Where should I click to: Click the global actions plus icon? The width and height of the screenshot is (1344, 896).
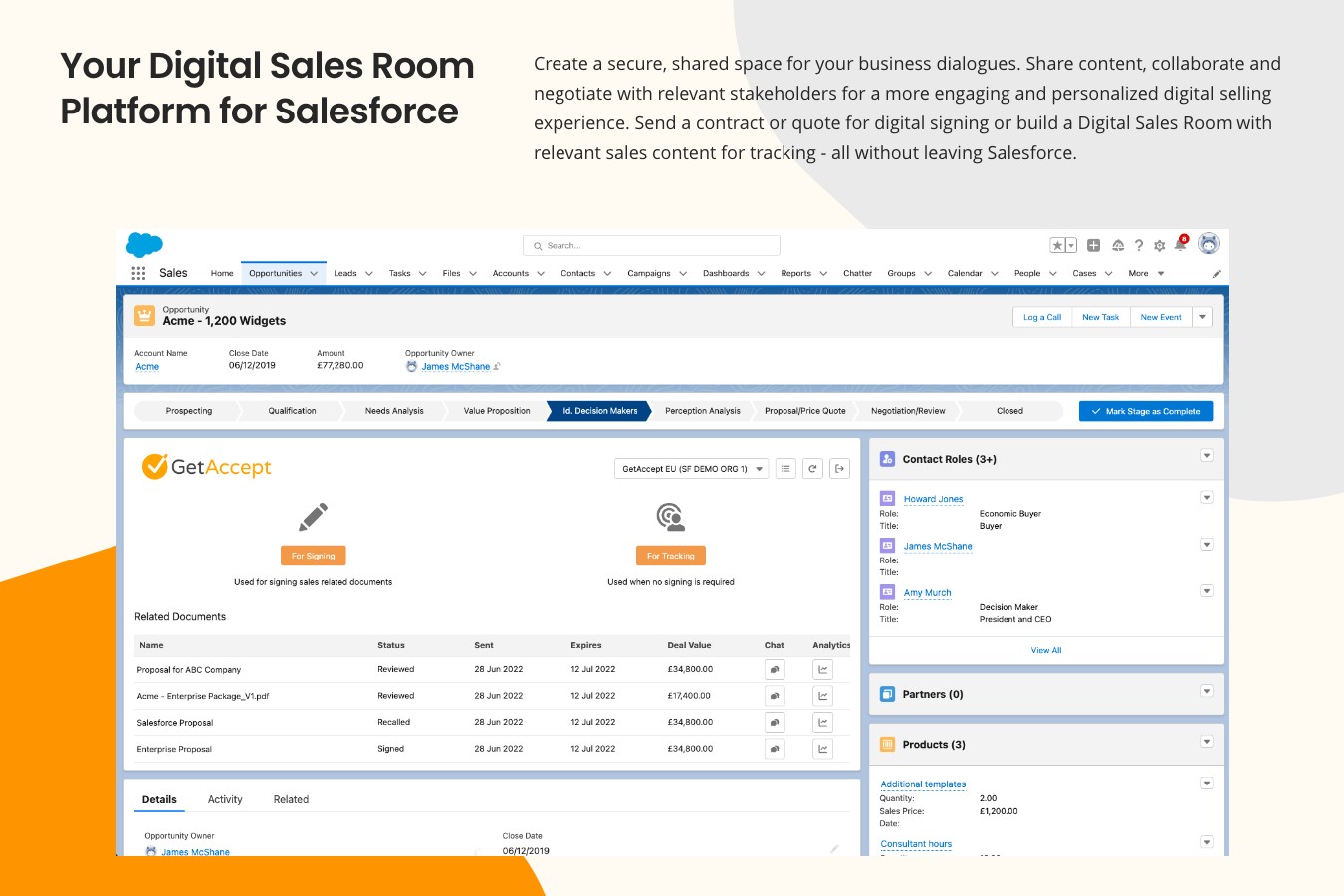pos(1093,245)
